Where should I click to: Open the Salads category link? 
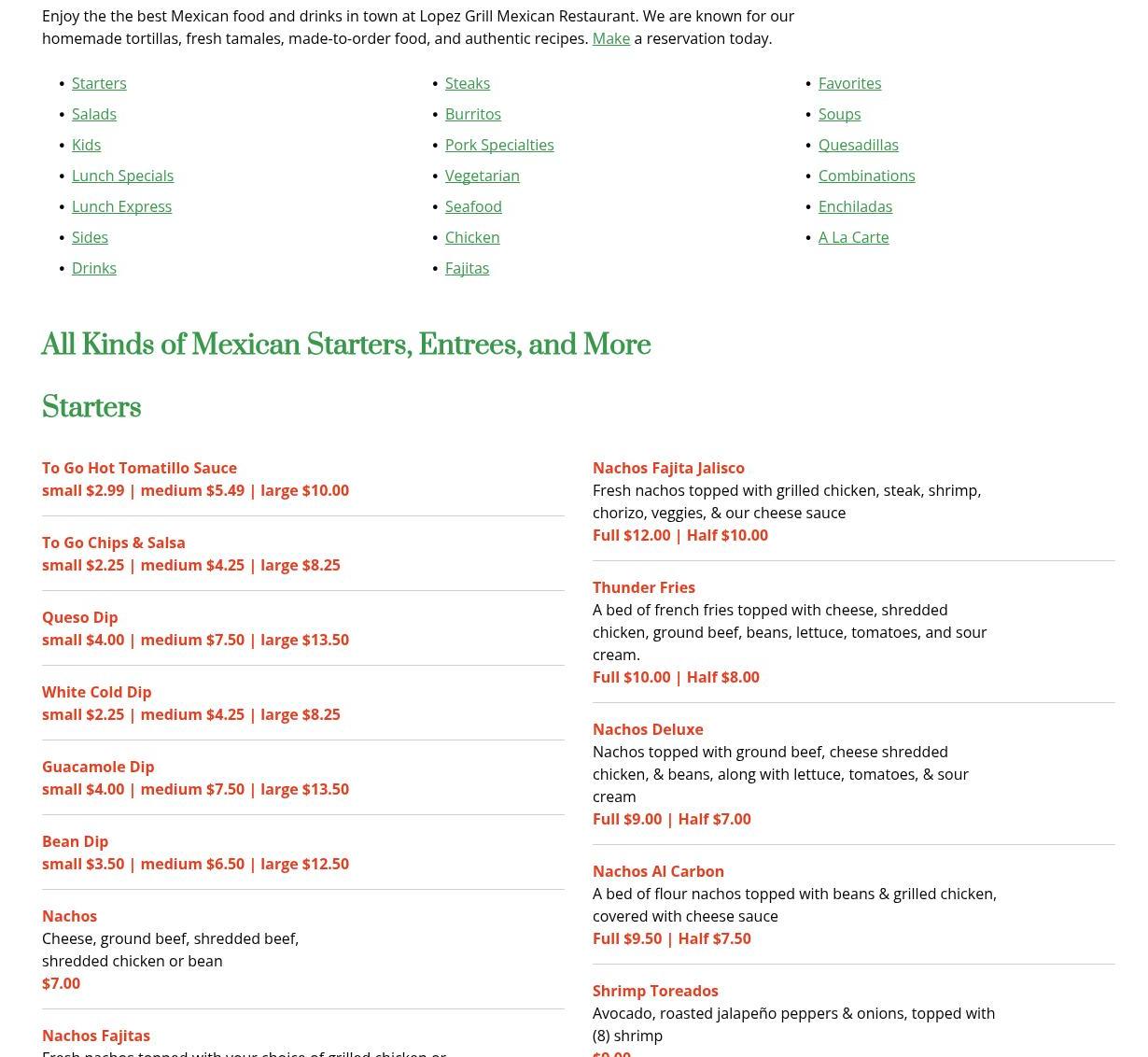94,114
